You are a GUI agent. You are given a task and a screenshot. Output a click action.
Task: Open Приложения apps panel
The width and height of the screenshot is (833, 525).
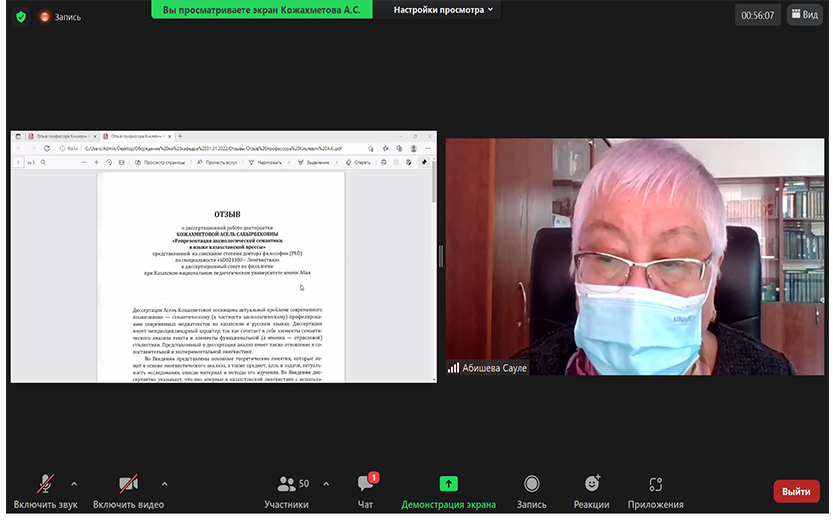click(655, 485)
